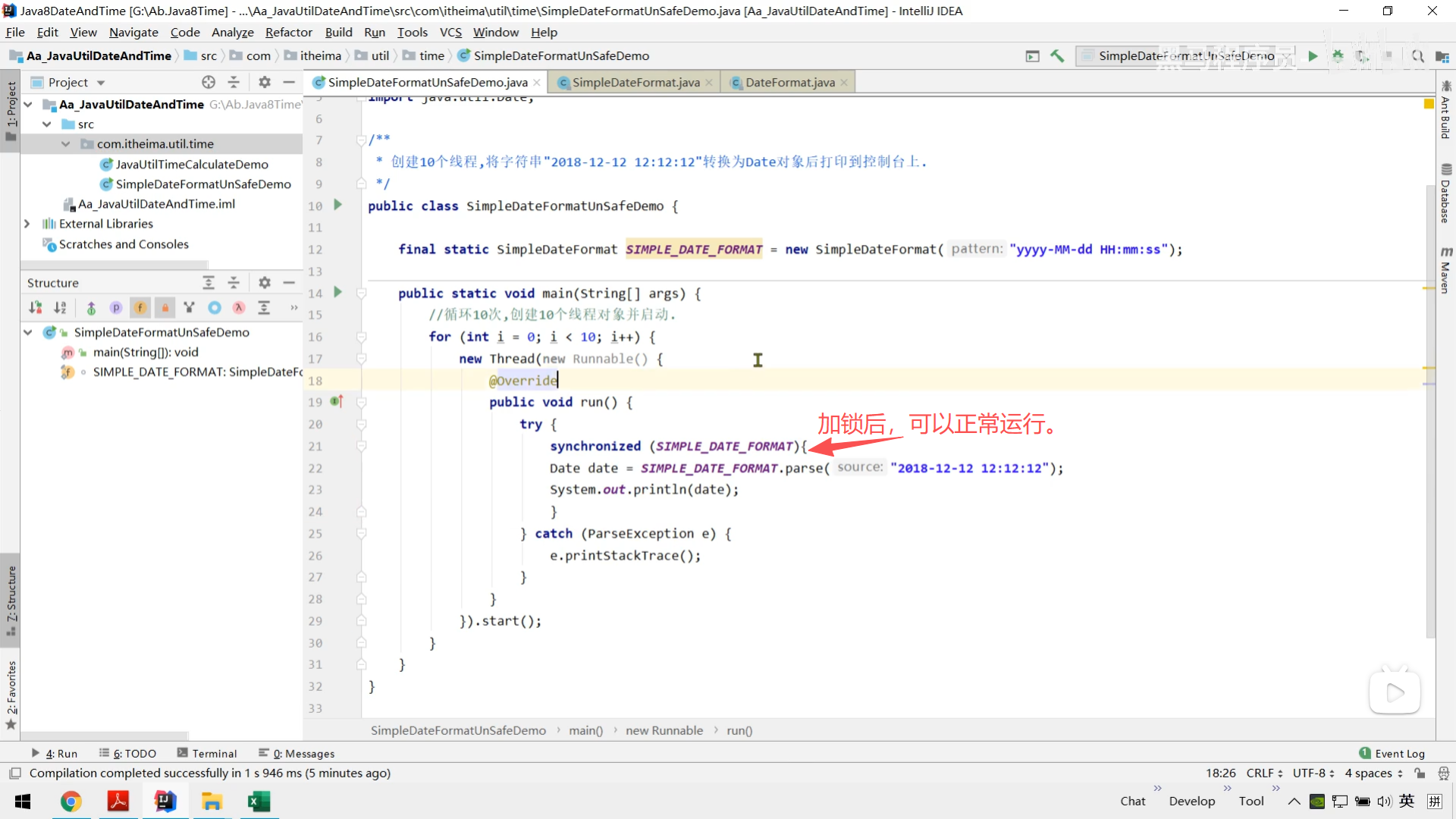Switch to SimpleDateFormat.java tab
Image resolution: width=1456 pixels, height=819 pixels.
pos(635,82)
